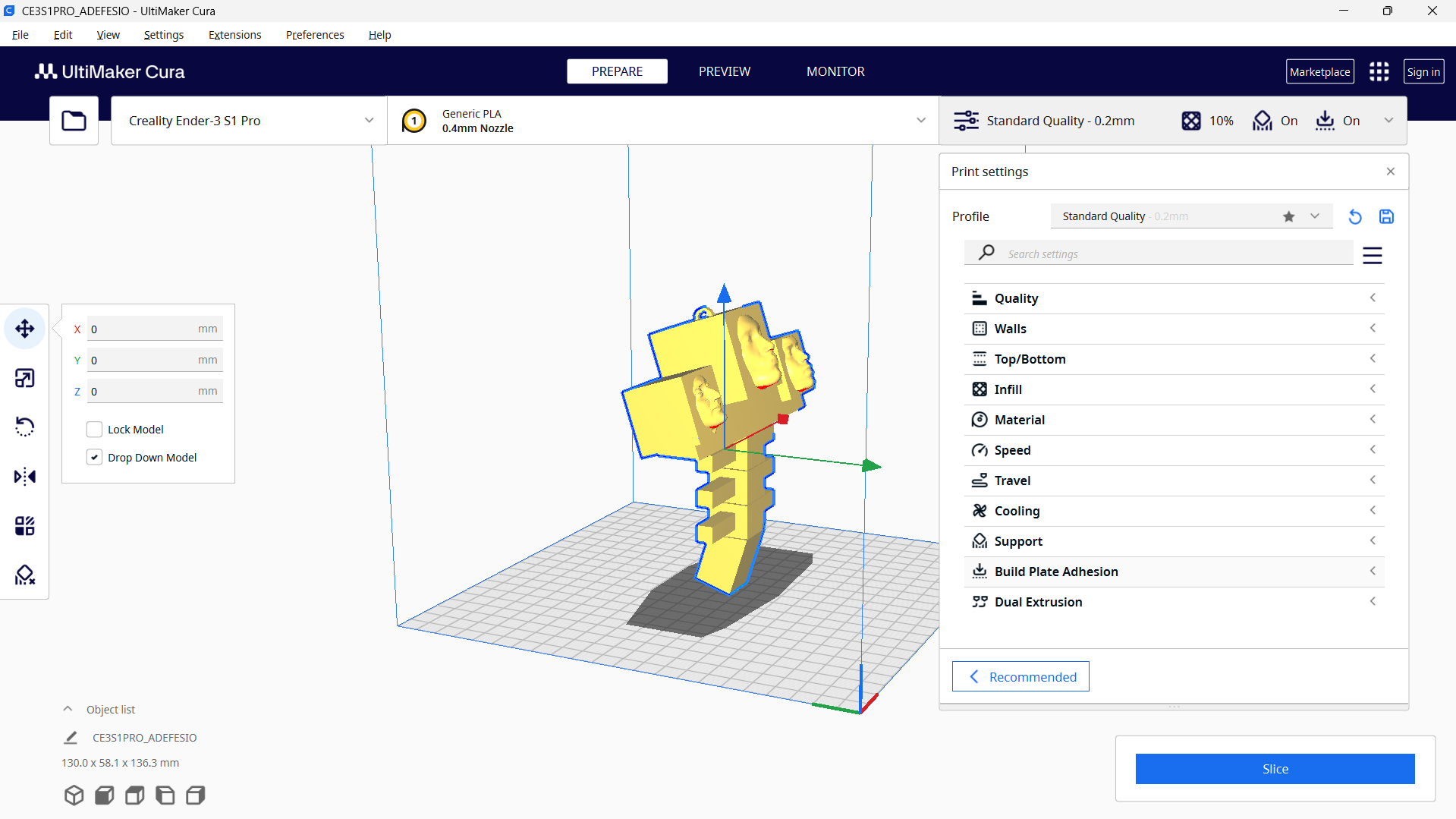
Task: Open the Settings menu
Action: pos(164,35)
